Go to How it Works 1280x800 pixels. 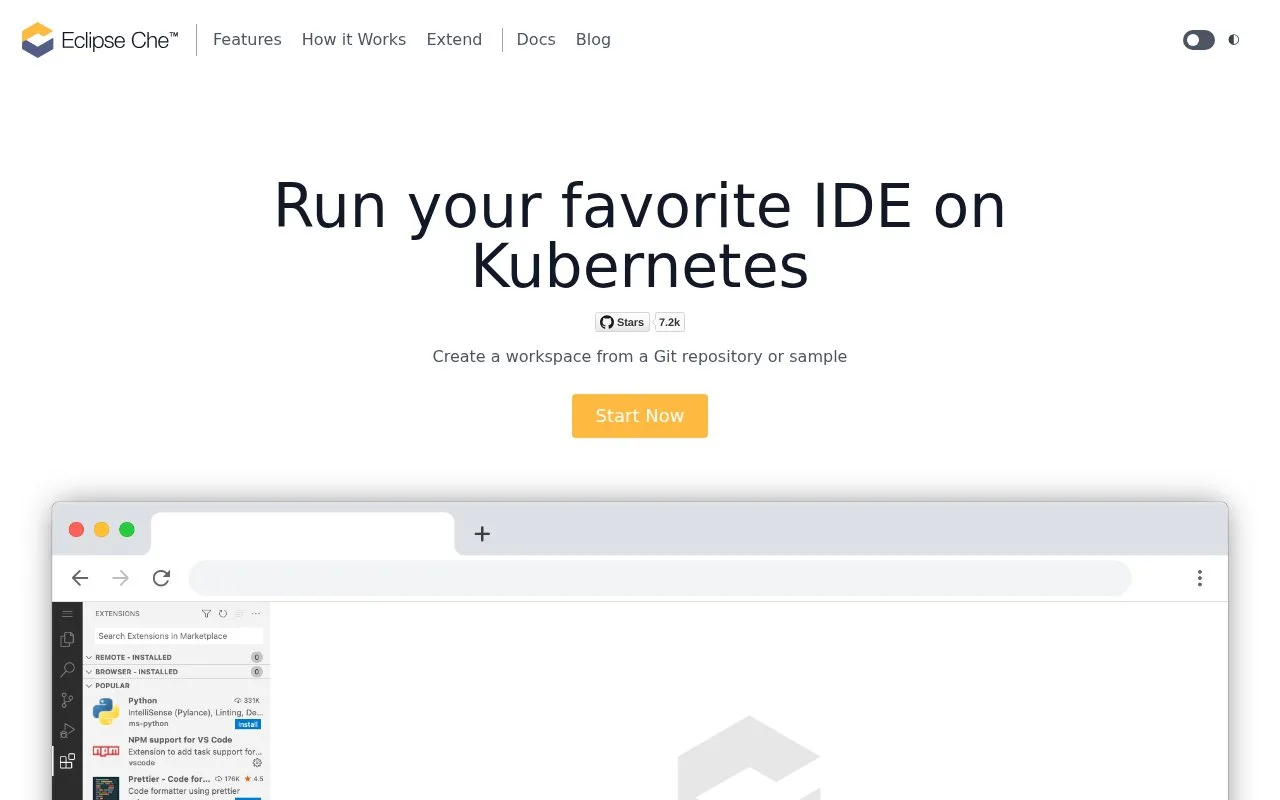coord(354,40)
